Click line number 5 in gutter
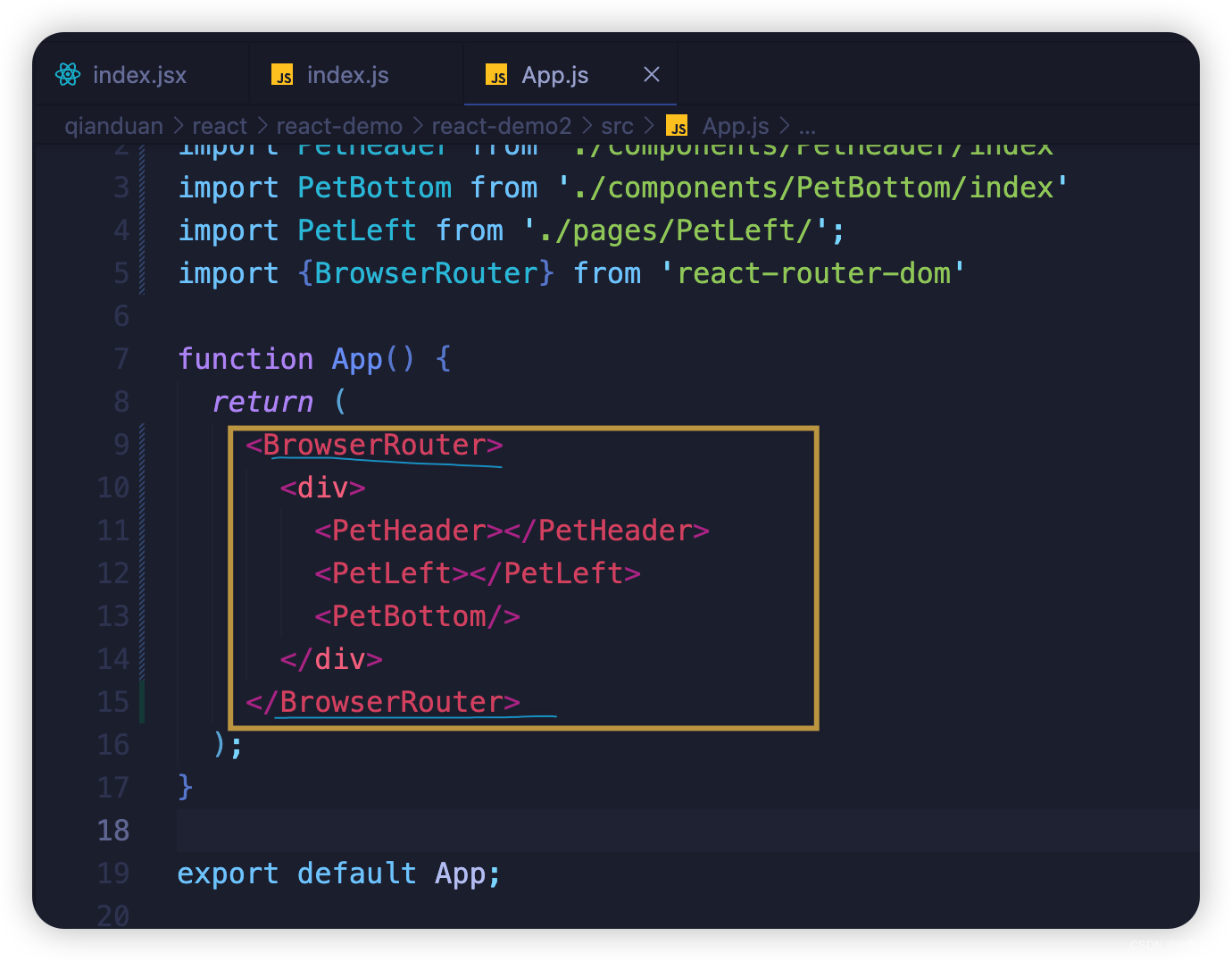The height and width of the screenshot is (961, 1232). click(121, 273)
